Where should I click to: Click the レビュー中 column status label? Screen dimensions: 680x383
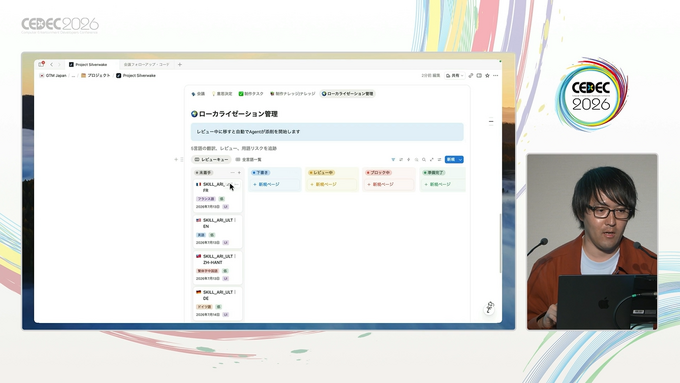coord(321,173)
